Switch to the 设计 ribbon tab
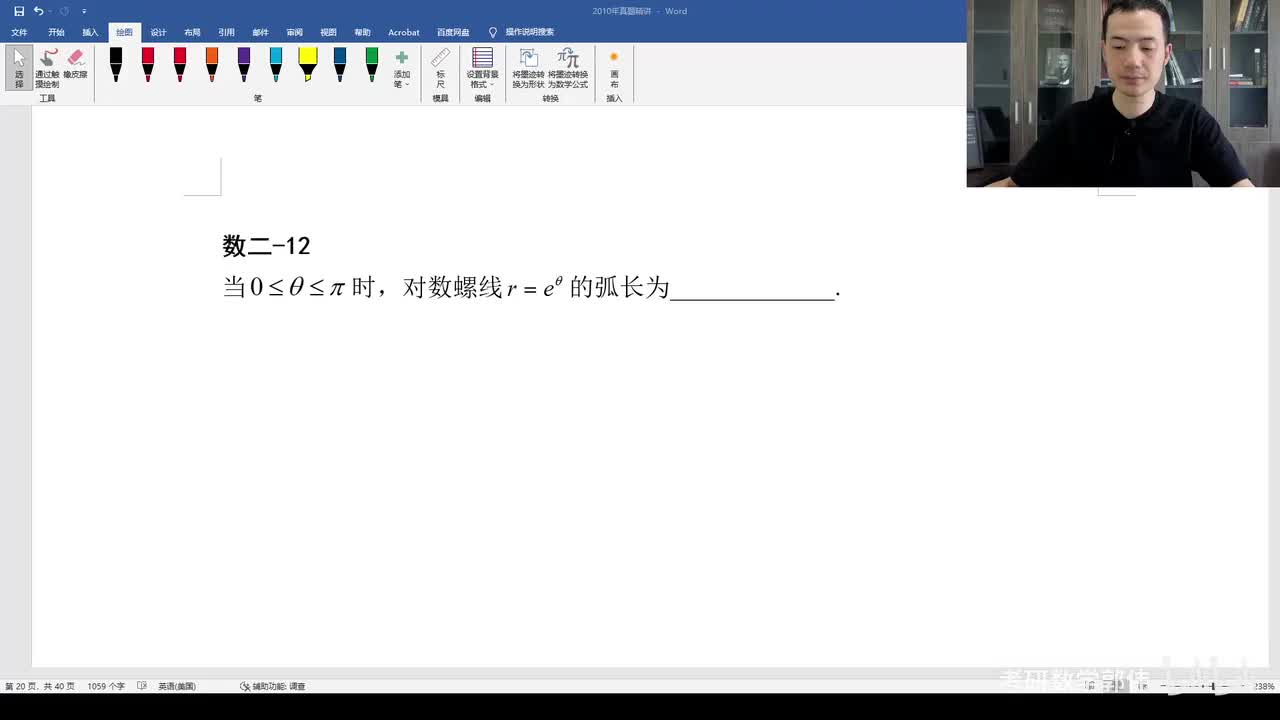The image size is (1280, 720). (x=158, y=32)
